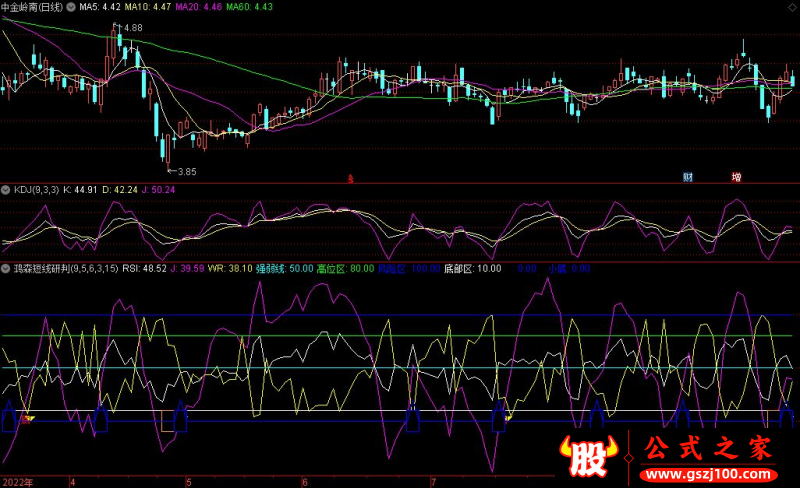The height and width of the screenshot is (488, 800).
Task: Click the blue 财 event marker
Action: 688,178
